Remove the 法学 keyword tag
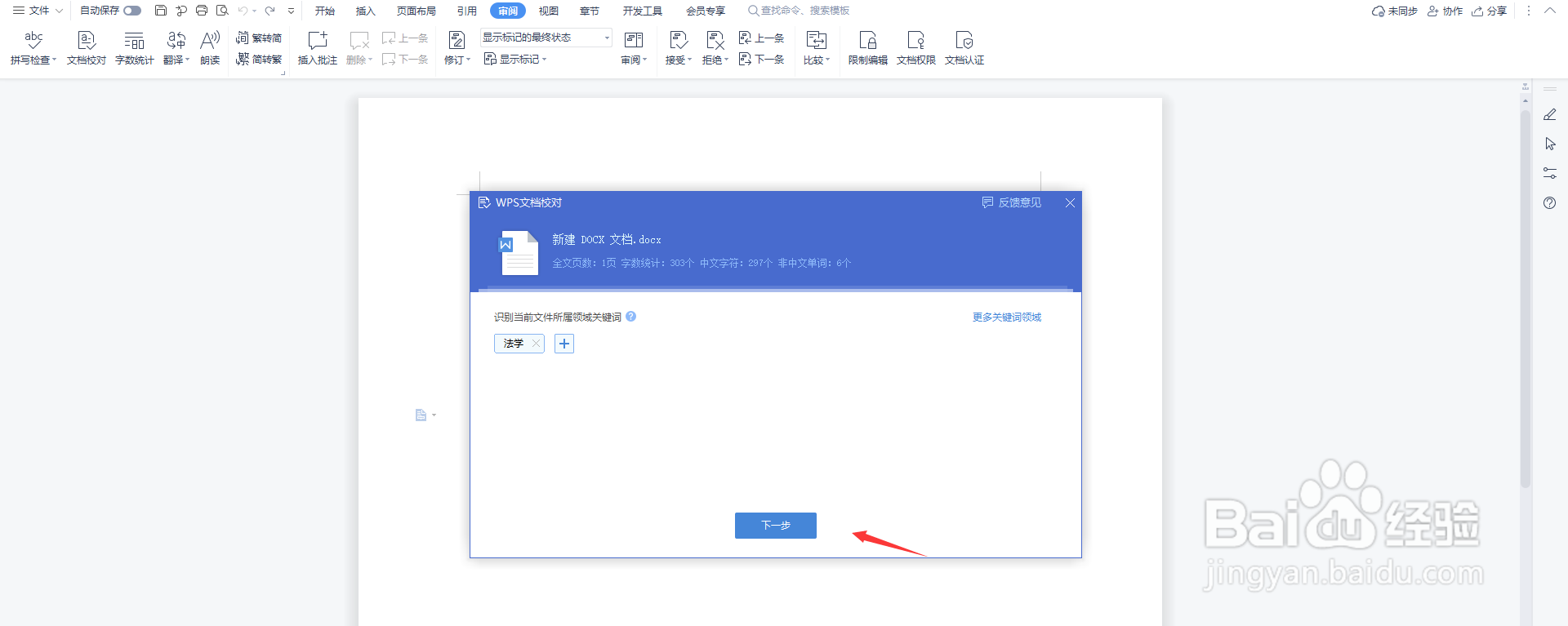 point(536,344)
